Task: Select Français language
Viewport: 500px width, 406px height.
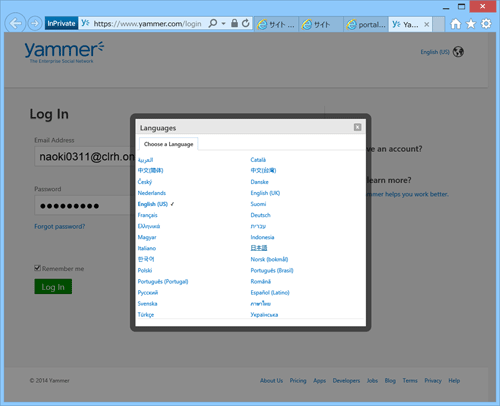Action: tap(147, 215)
